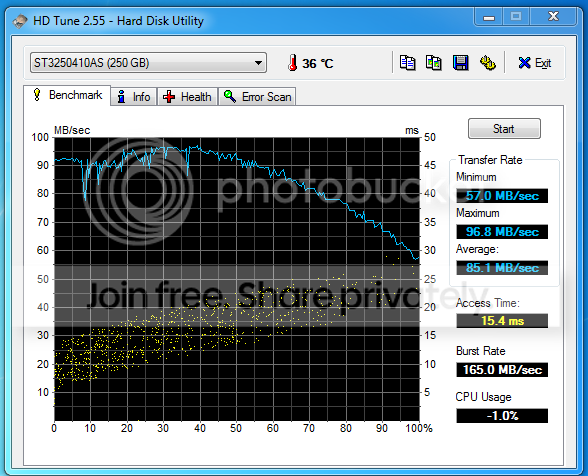Close the HD Tune window
This screenshot has width=588, height=476.
click(553, 17)
